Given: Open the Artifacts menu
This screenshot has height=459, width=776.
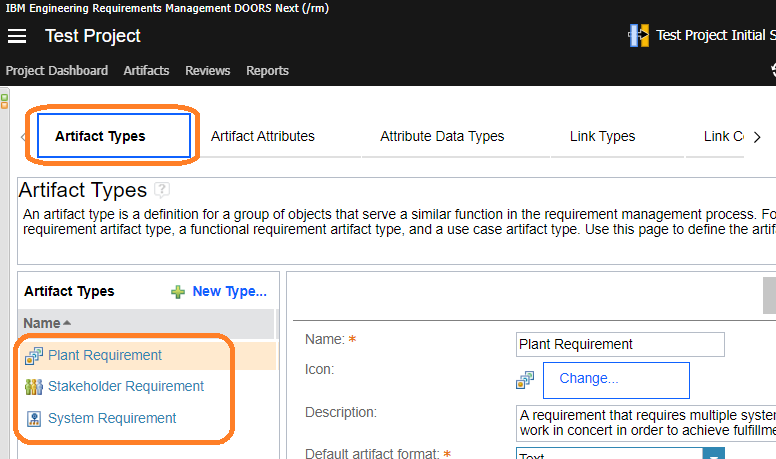Looking at the screenshot, I should pyautogui.click(x=146, y=71).
